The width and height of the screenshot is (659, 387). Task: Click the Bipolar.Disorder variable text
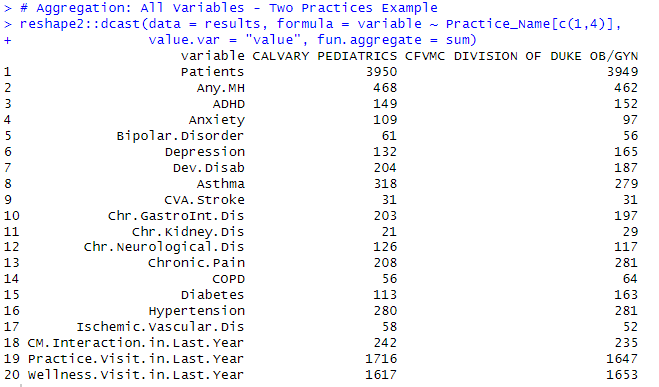180,136
